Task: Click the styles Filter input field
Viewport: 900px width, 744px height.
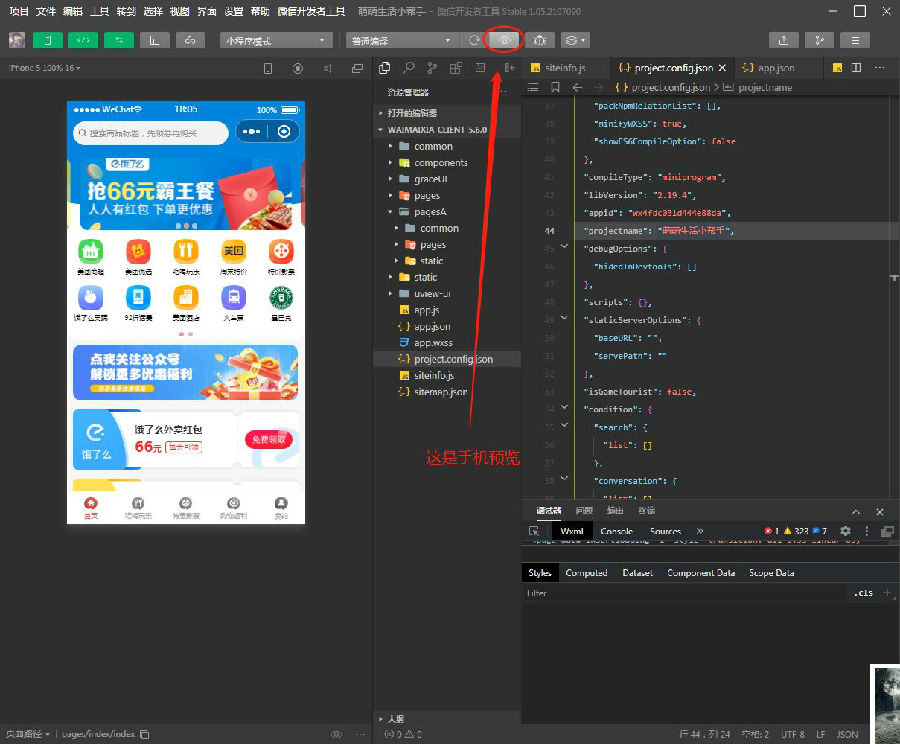Action: point(686,593)
